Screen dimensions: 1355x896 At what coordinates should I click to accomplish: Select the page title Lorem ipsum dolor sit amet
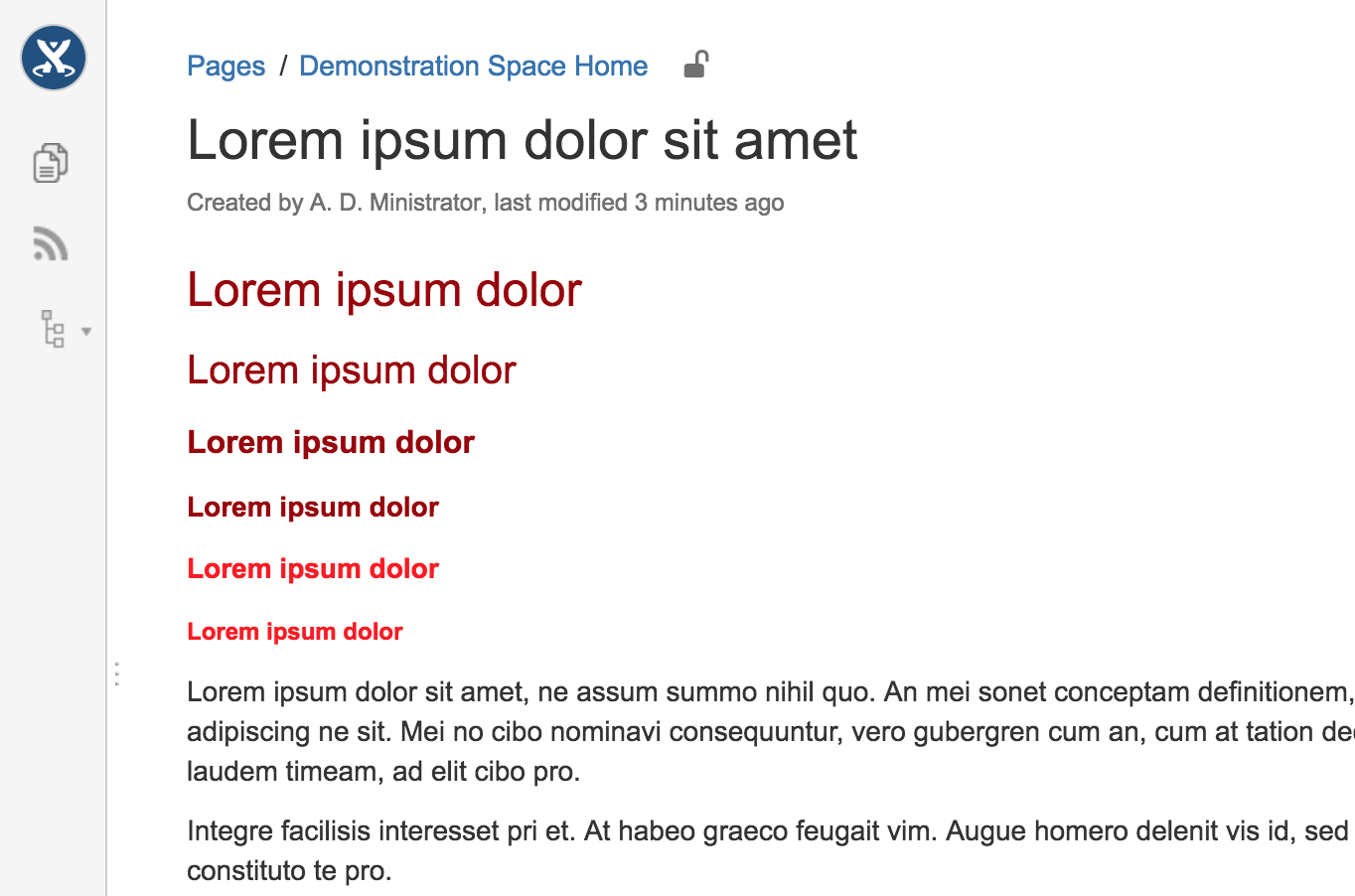522,140
